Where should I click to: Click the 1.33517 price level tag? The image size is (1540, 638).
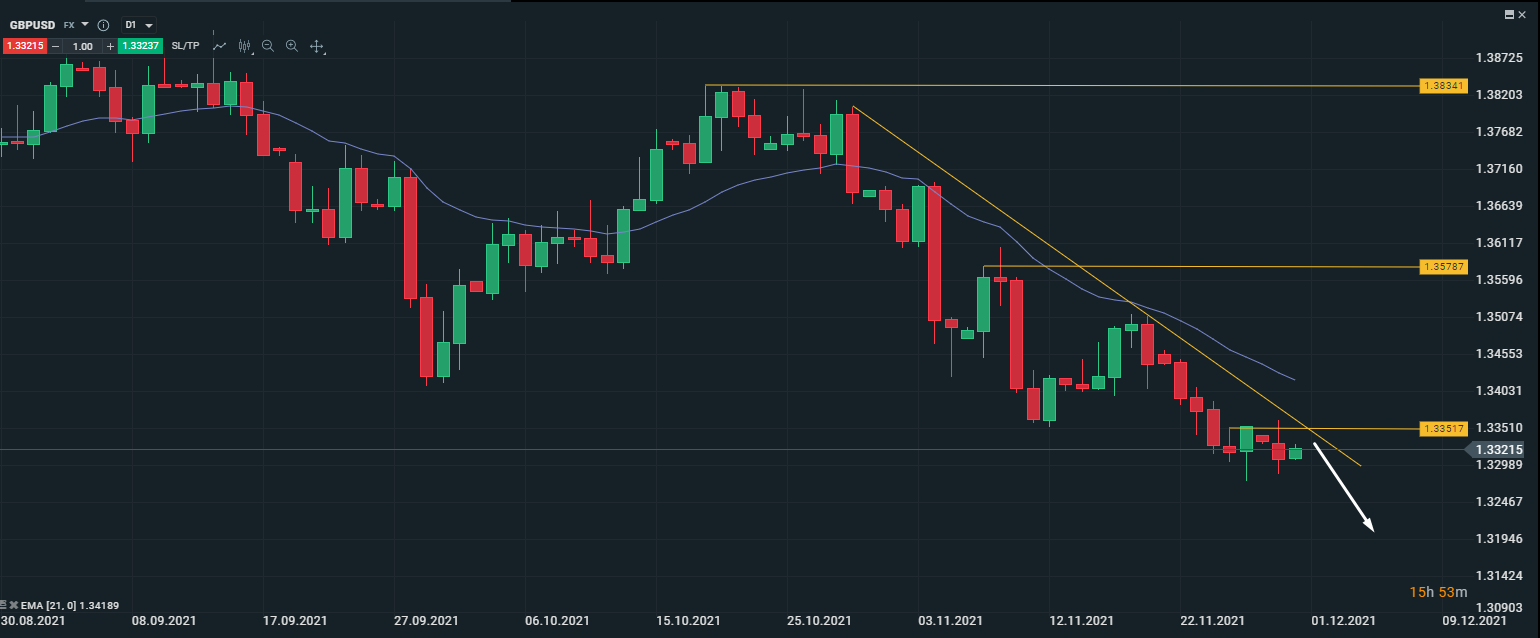1443,429
